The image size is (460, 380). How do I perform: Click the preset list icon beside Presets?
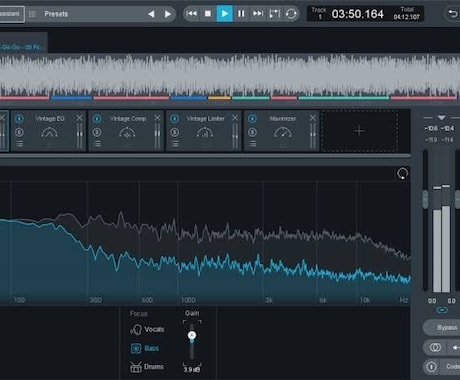[x=32, y=14]
